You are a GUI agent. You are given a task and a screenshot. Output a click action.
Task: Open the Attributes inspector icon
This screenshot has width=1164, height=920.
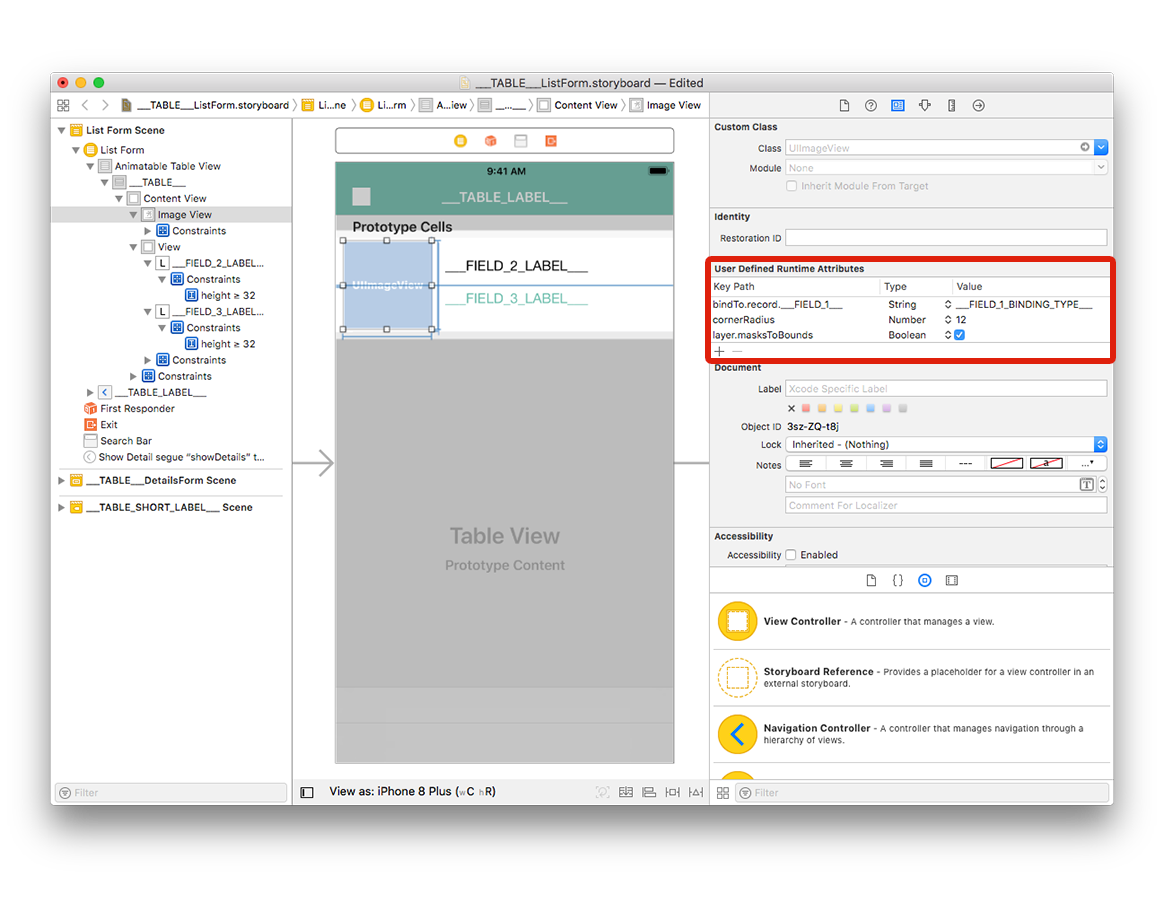click(x=924, y=105)
